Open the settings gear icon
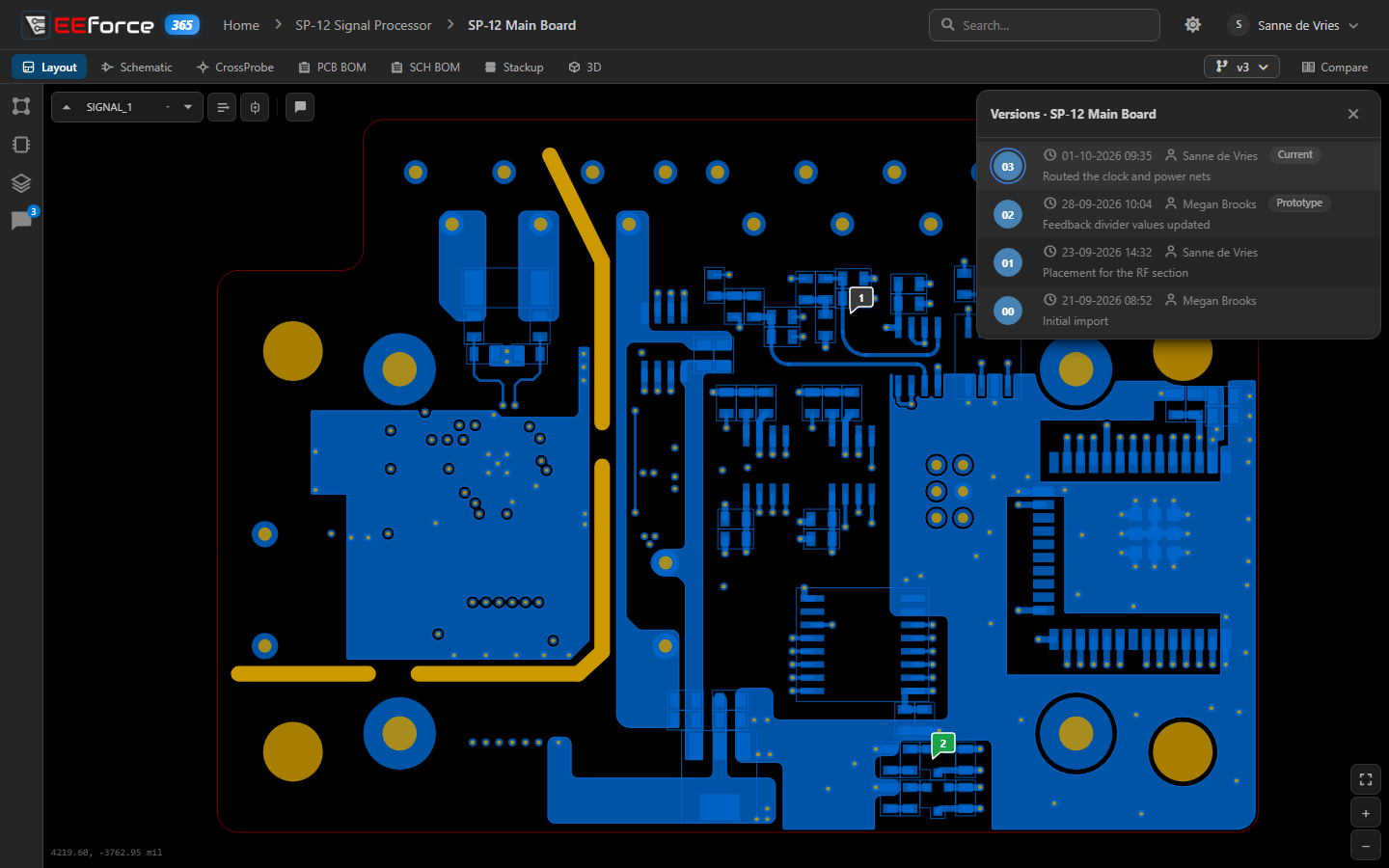This screenshot has width=1389, height=868. coord(1193,25)
